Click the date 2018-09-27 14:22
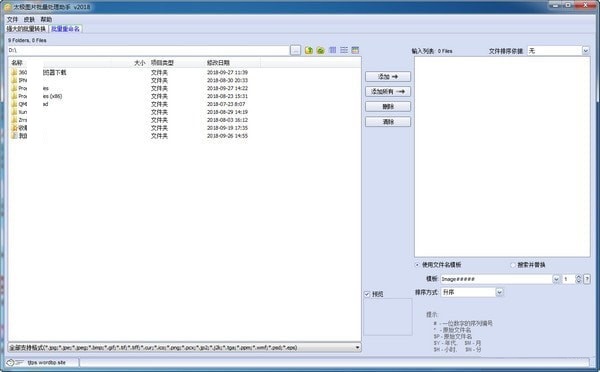The height and width of the screenshot is (372, 600). [x=227, y=88]
